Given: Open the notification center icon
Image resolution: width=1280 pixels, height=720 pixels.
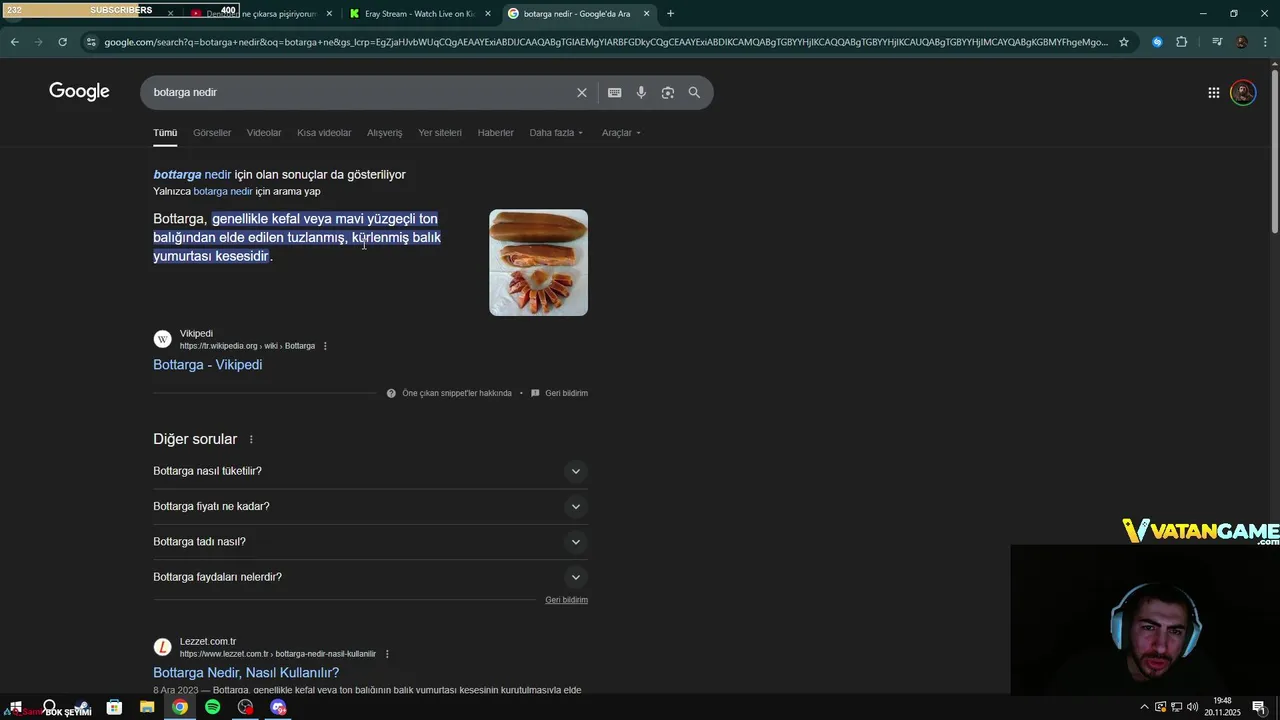Looking at the screenshot, I should (x=1259, y=707).
